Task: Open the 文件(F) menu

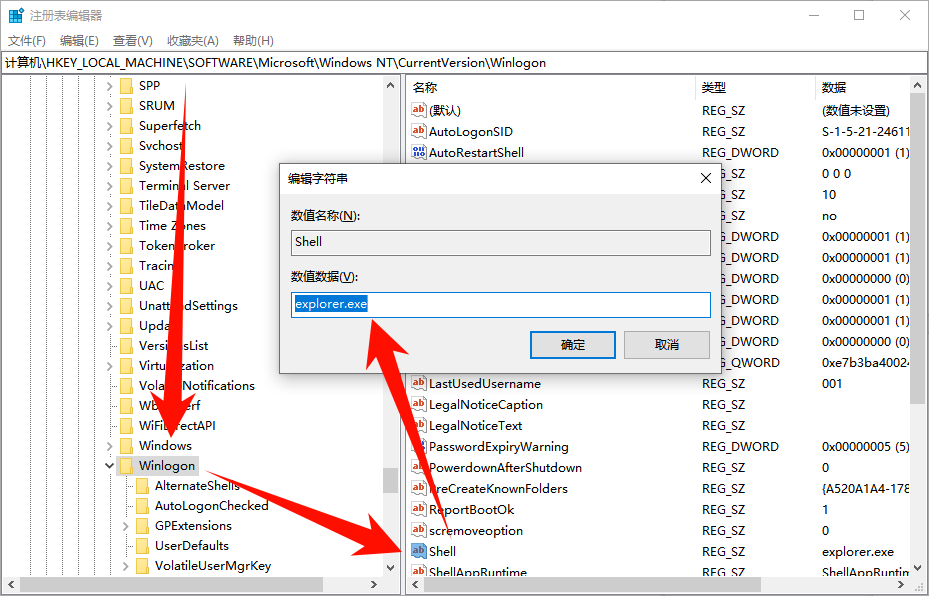Action: [x=27, y=41]
